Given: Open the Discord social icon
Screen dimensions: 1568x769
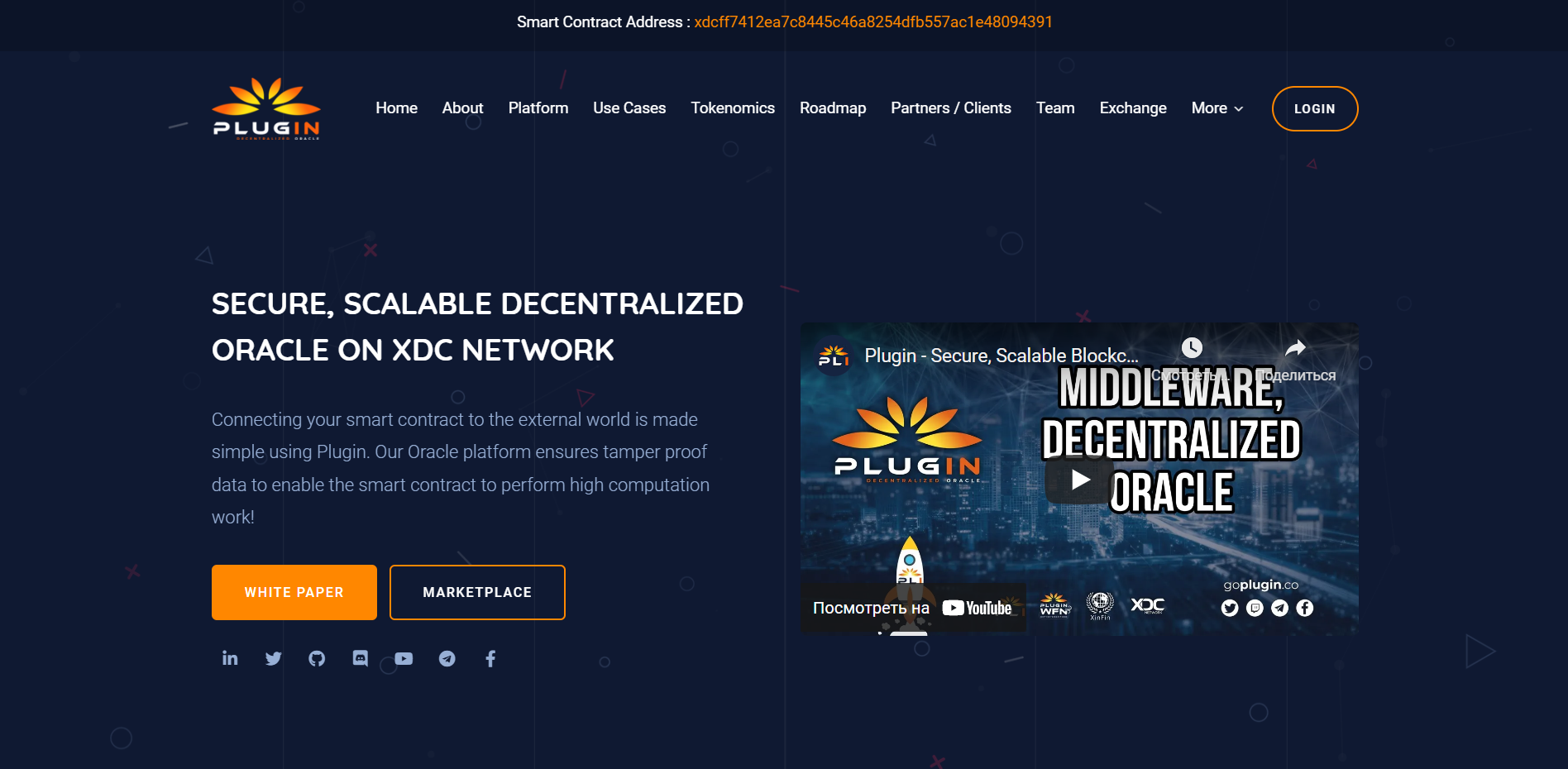Looking at the screenshot, I should [x=361, y=658].
